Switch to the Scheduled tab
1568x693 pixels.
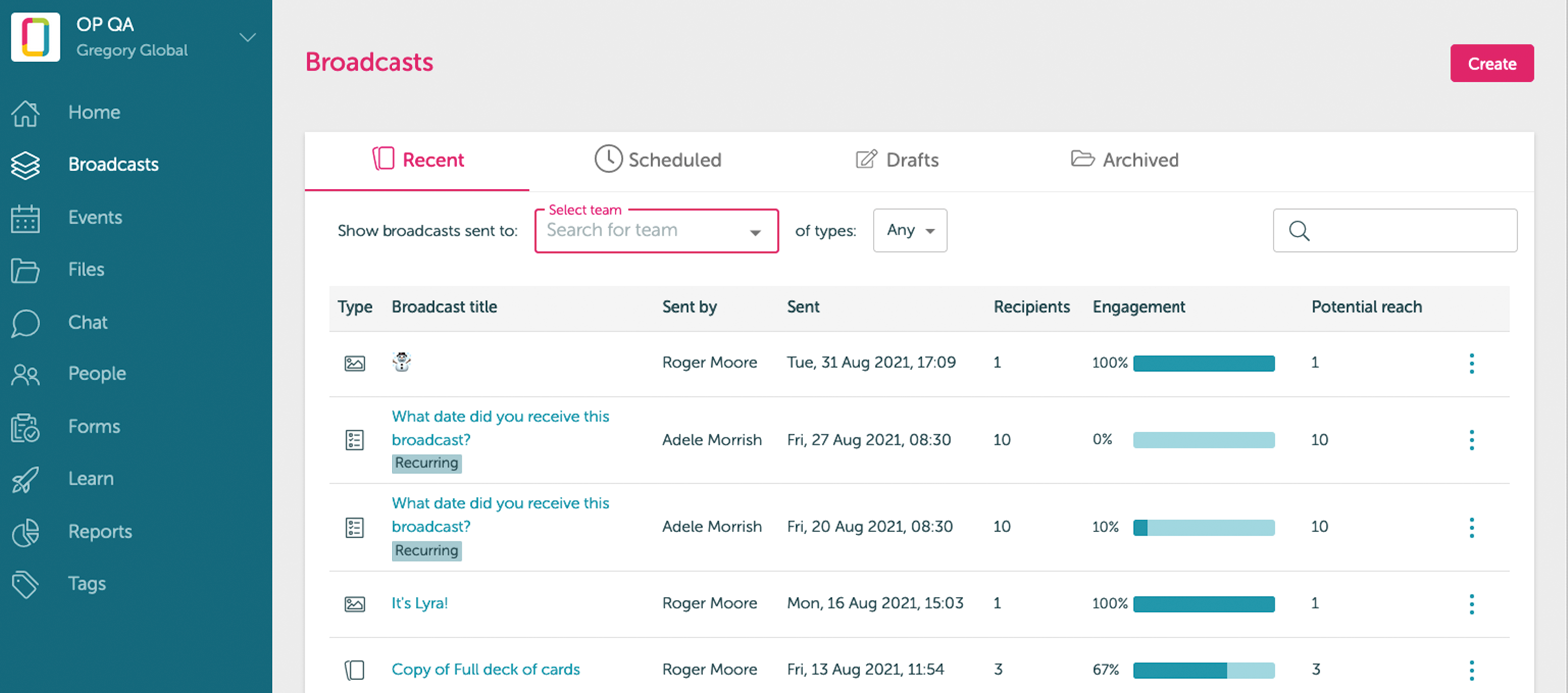click(x=658, y=160)
